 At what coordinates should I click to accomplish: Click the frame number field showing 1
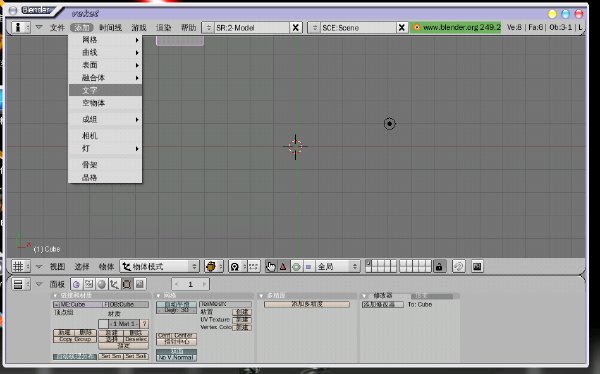(x=190, y=284)
